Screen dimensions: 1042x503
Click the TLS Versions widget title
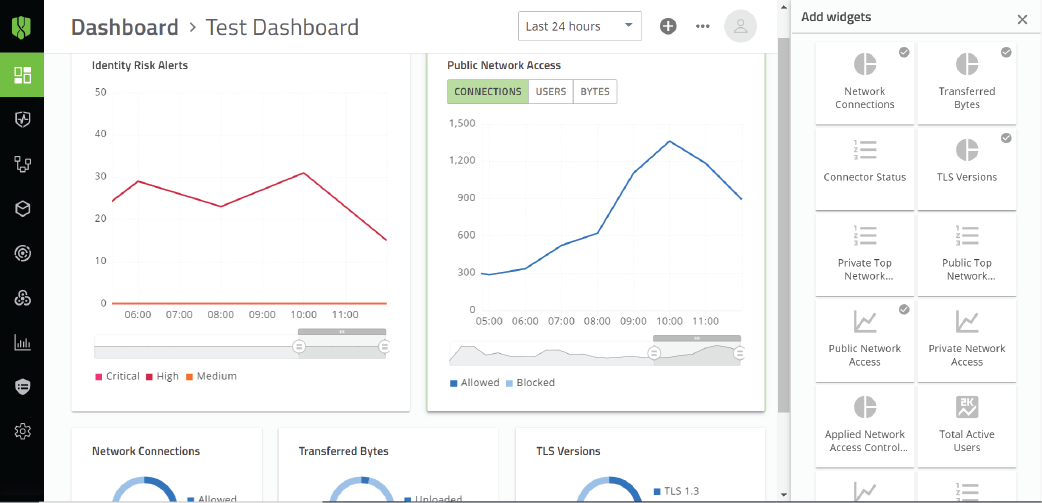tap(568, 451)
